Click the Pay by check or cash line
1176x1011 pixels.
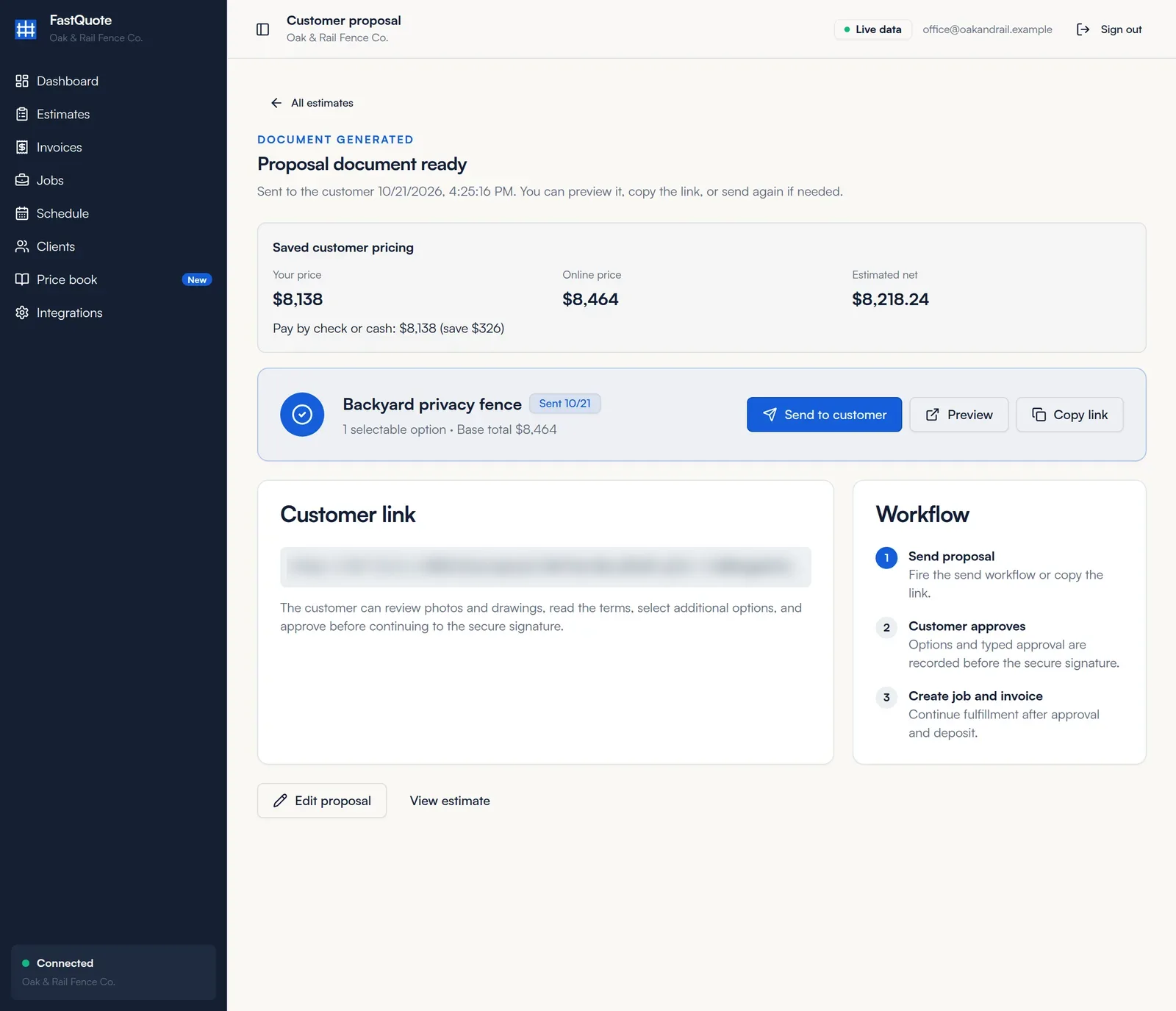[x=388, y=329]
